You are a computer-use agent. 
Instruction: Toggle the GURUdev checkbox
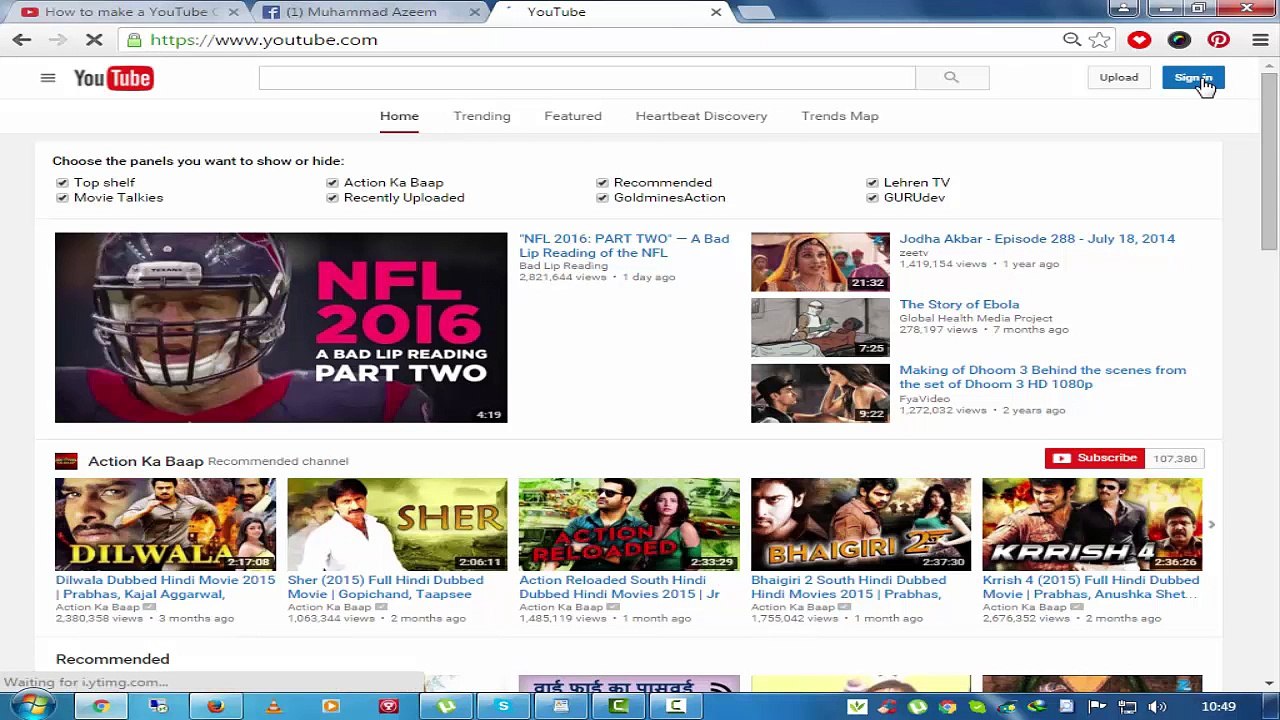(872, 198)
